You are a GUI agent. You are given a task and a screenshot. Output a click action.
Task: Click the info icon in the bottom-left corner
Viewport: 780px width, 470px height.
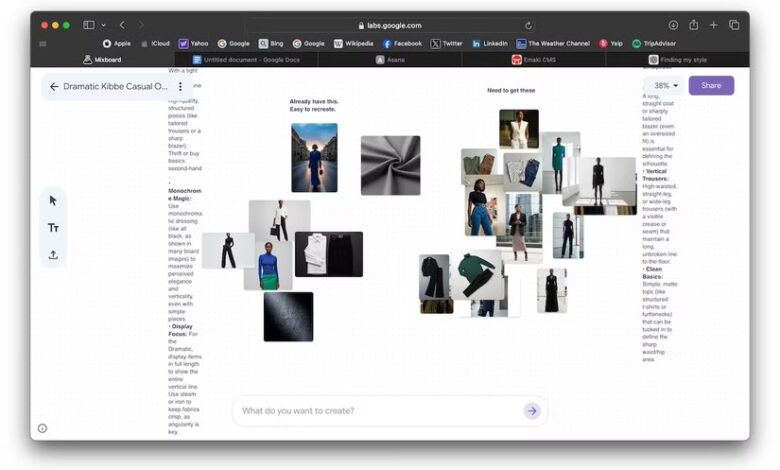(x=42, y=428)
